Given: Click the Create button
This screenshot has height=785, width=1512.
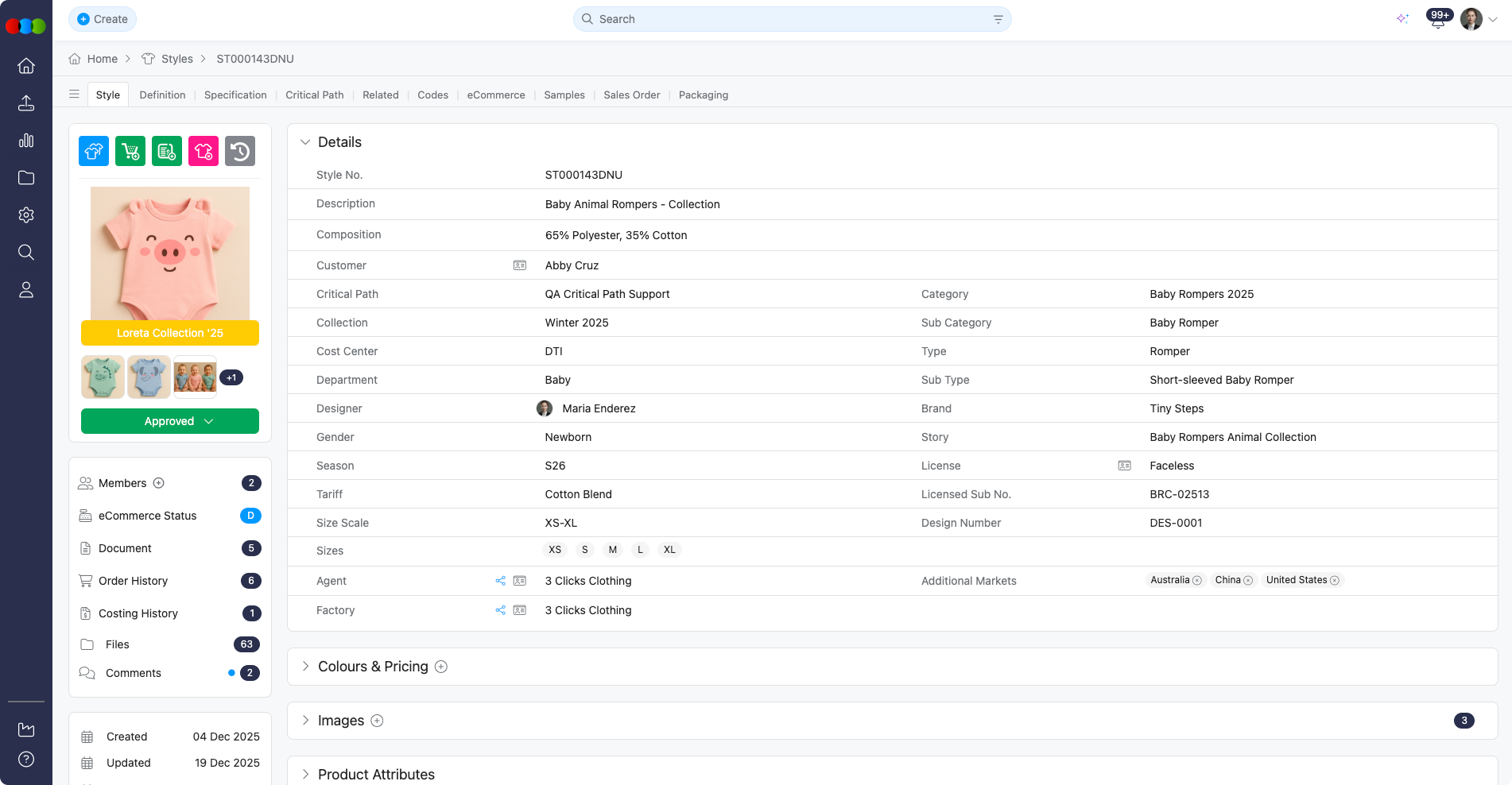Looking at the screenshot, I should [103, 19].
